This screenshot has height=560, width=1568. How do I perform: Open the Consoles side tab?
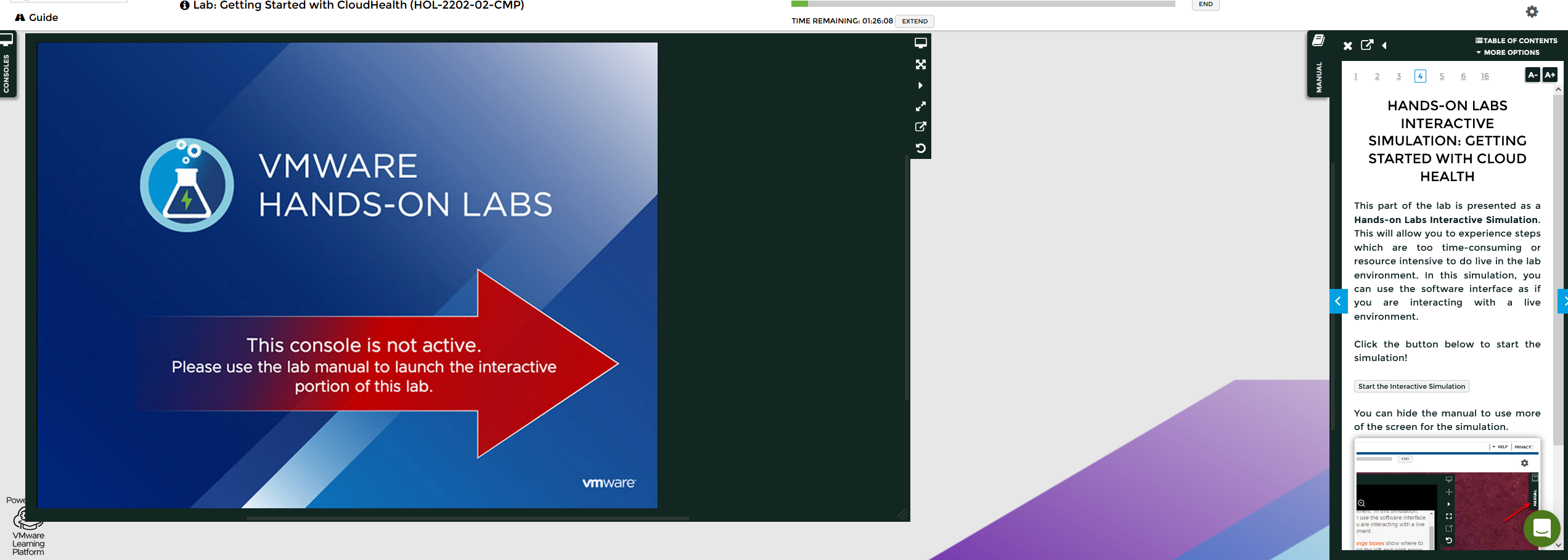coord(7,65)
